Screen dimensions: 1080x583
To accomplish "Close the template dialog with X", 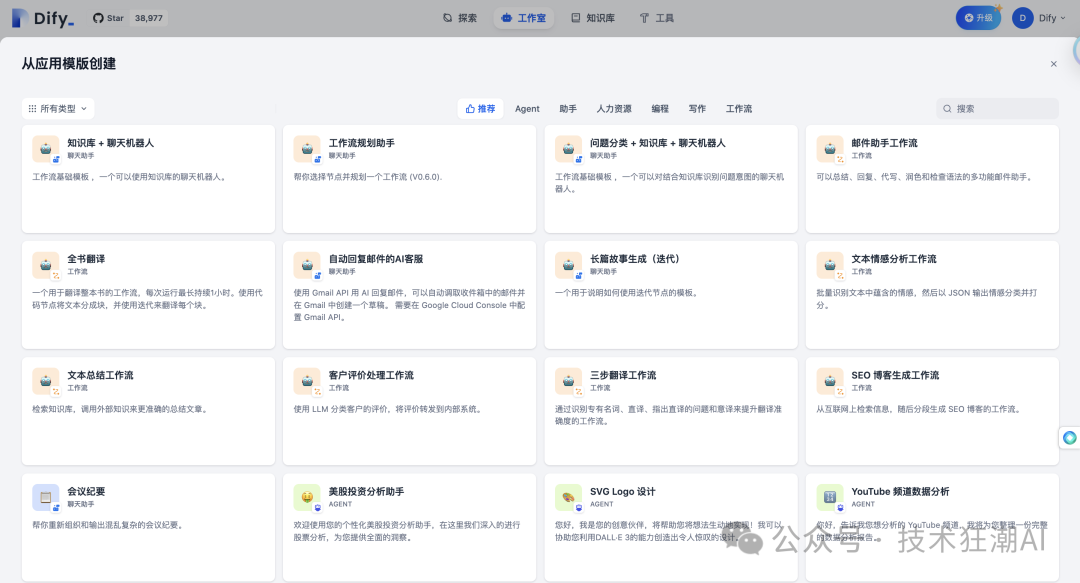I will [1053, 64].
